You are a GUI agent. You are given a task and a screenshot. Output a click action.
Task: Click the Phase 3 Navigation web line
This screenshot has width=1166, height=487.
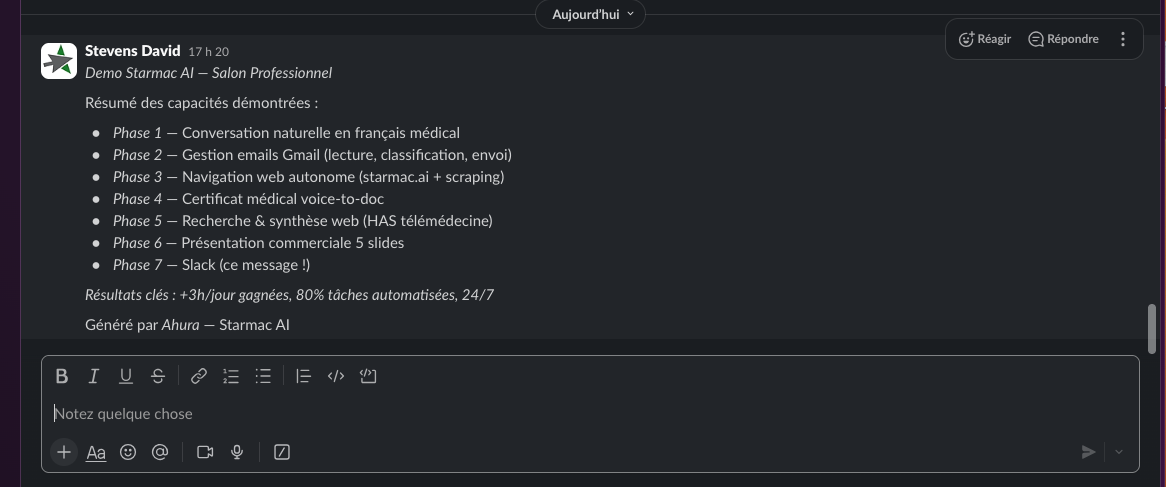(x=309, y=177)
